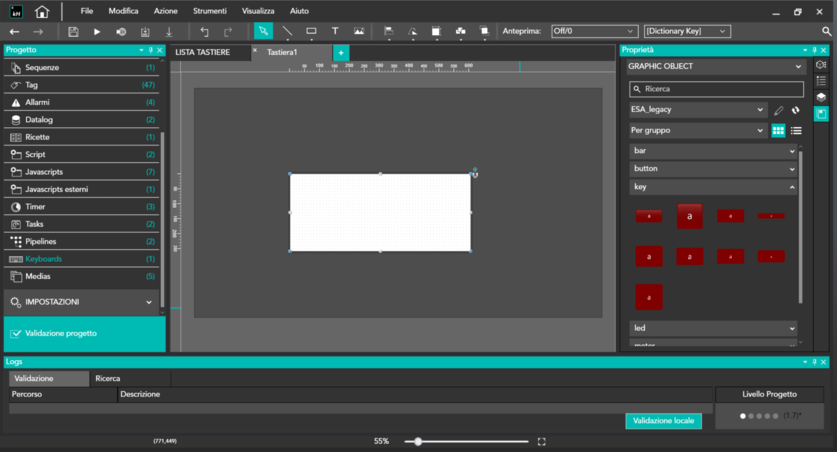Close the LISTA TASTIERE tab

click(x=255, y=50)
